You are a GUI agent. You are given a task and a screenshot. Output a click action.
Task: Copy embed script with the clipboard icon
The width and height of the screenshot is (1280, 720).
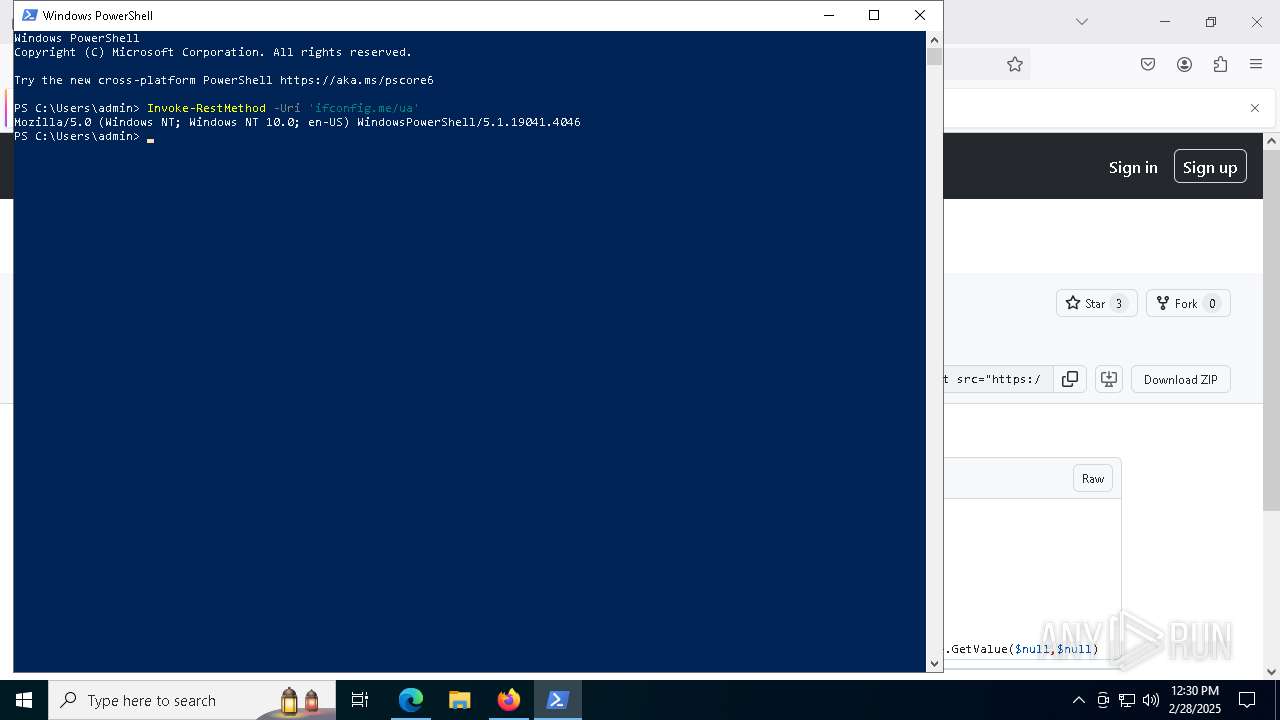click(1070, 379)
